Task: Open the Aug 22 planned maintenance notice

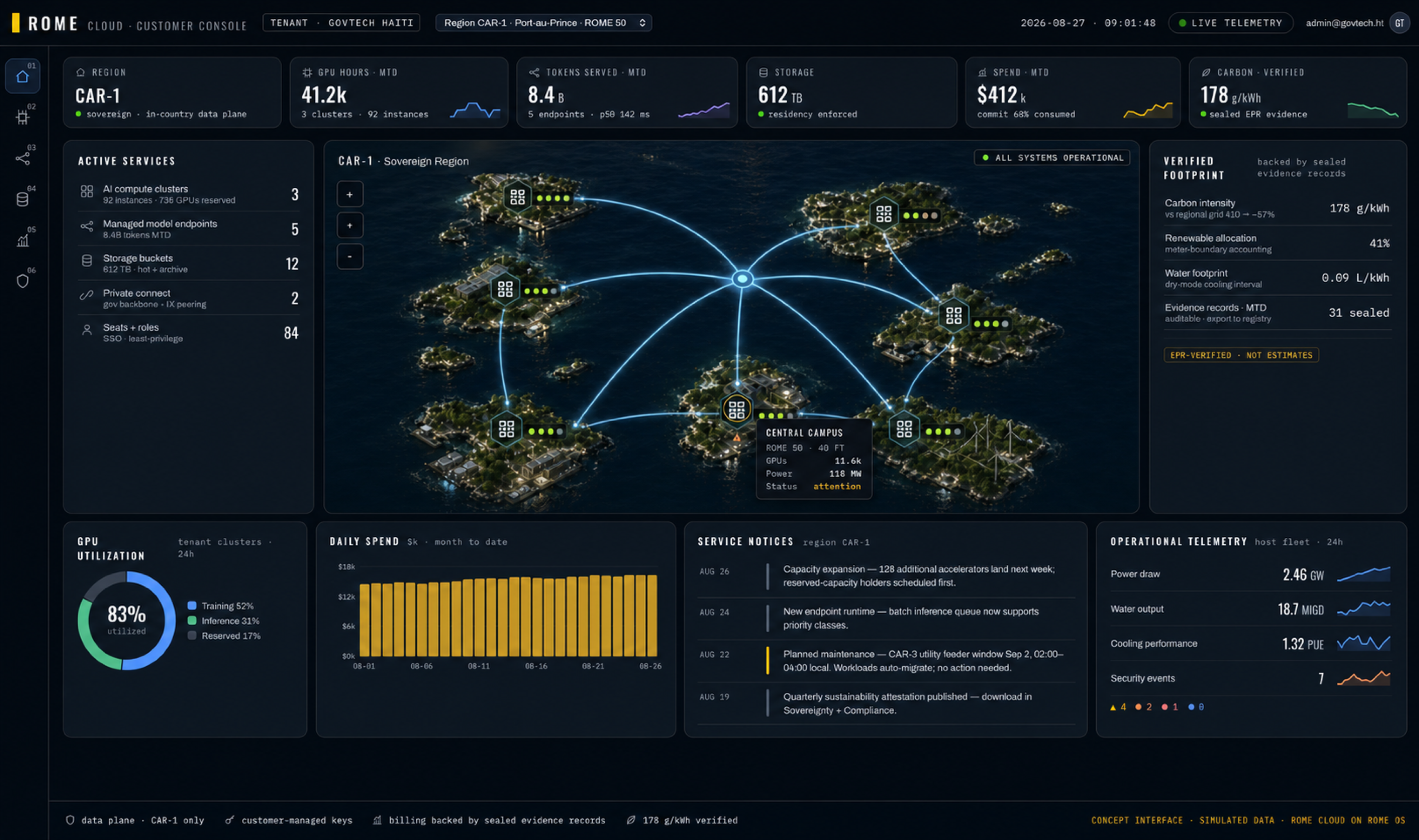Action: coord(886,660)
